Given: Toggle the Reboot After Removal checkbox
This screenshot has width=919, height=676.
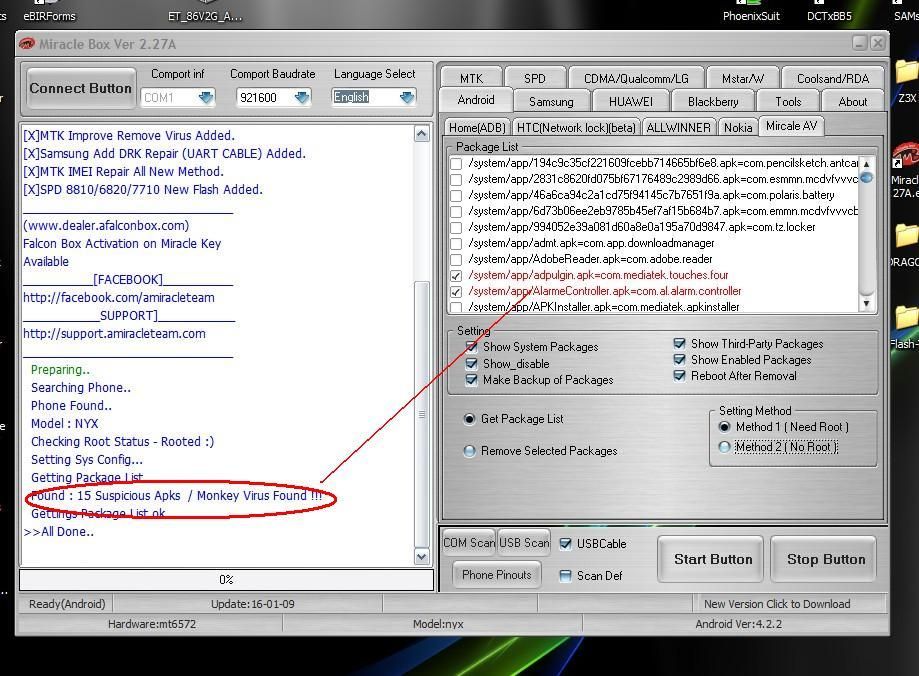Looking at the screenshot, I should click(680, 376).
